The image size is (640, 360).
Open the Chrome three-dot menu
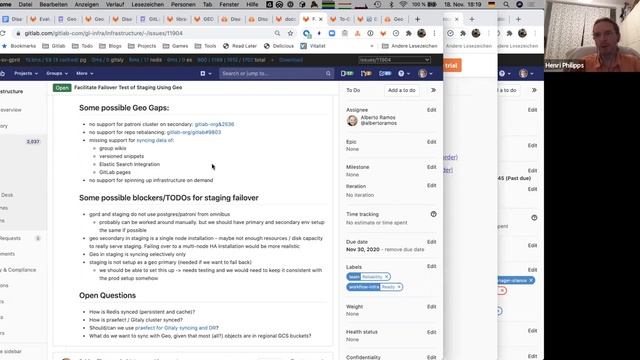434,33
